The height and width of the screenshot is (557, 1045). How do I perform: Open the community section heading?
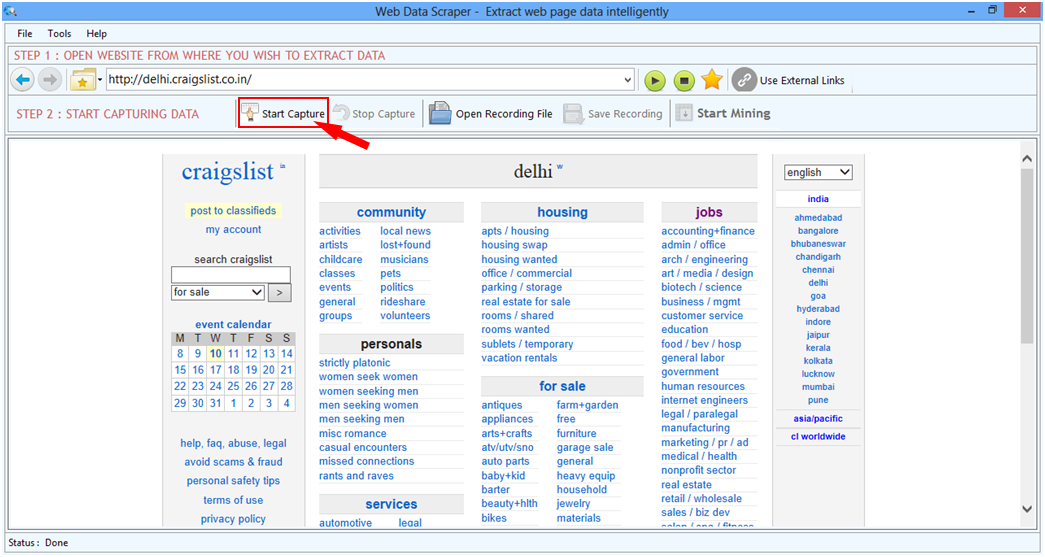click(x=391, y=212)
